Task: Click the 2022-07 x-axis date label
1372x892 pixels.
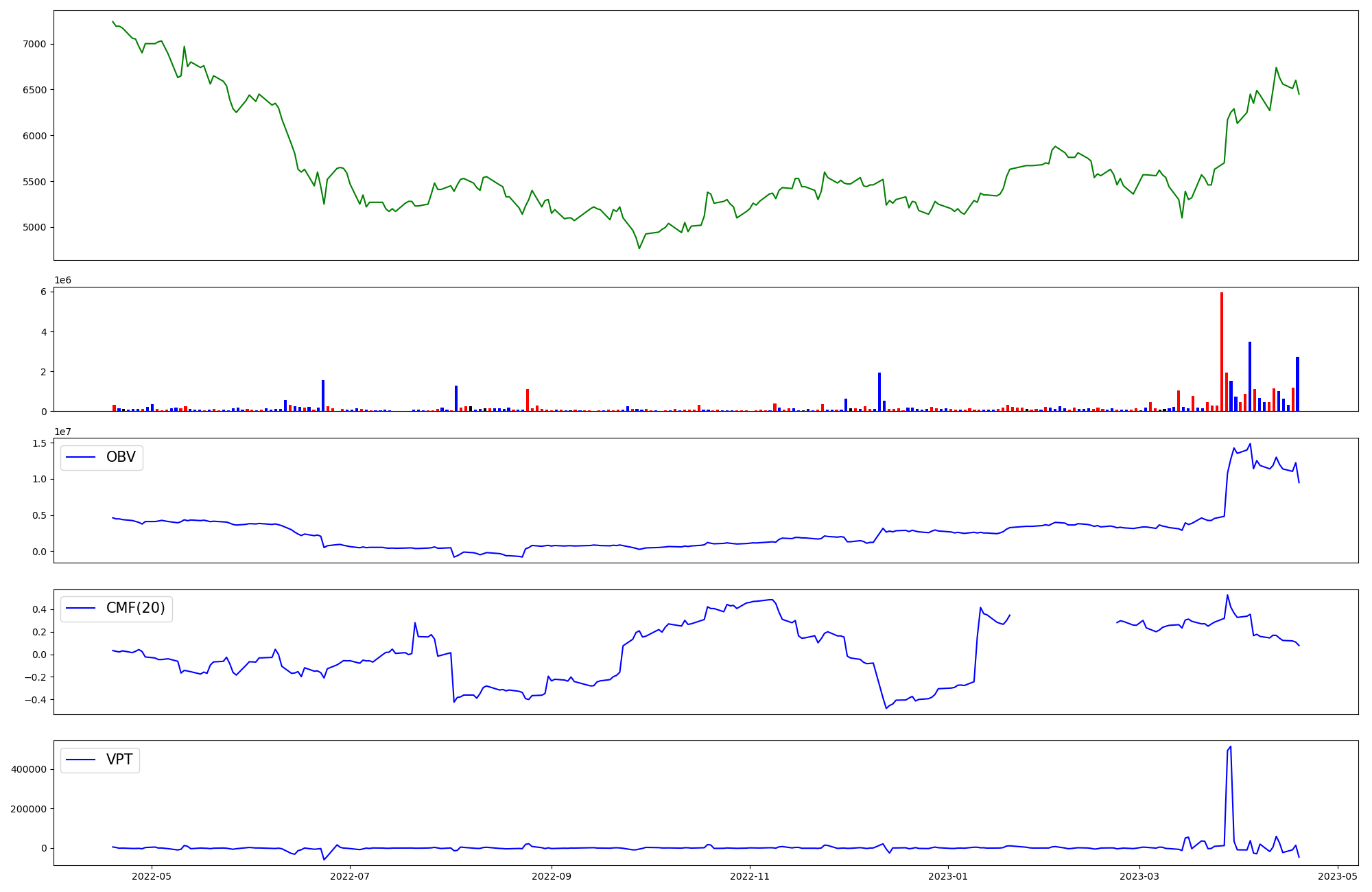Action: (x=350, y=876)
